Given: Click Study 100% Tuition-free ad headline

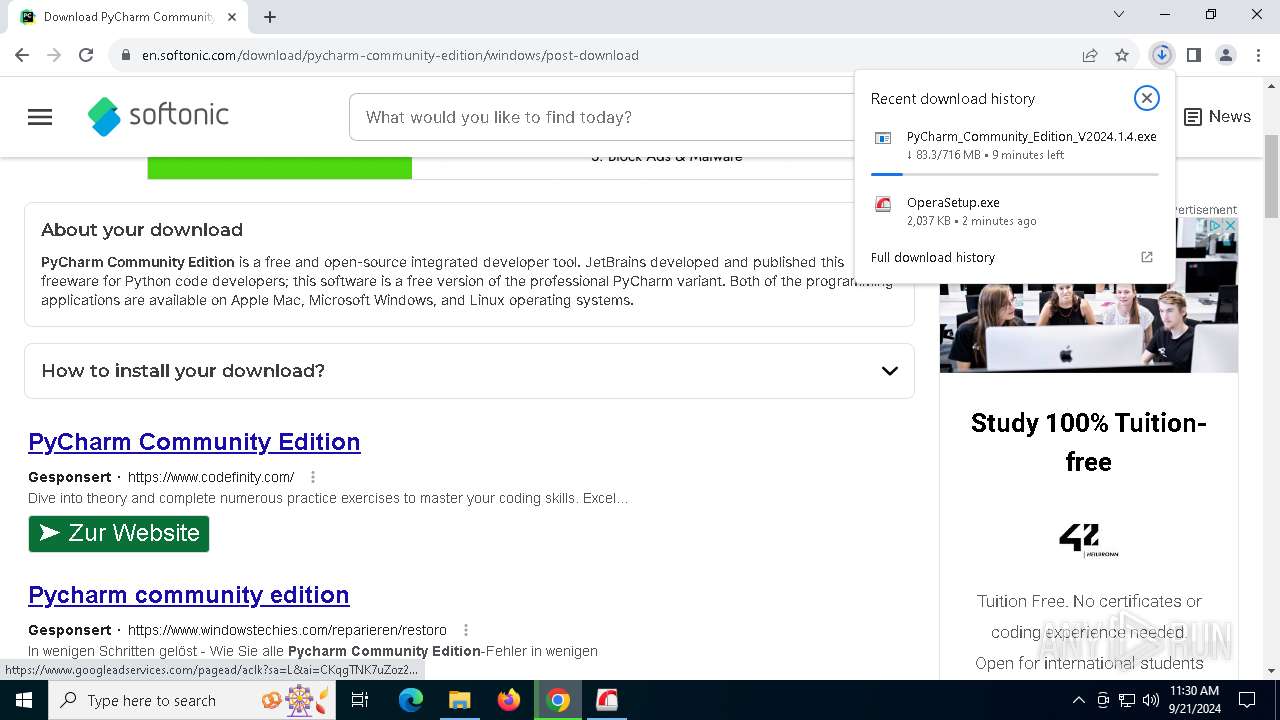Looking at the screenshot, I should pos(1089,442).
